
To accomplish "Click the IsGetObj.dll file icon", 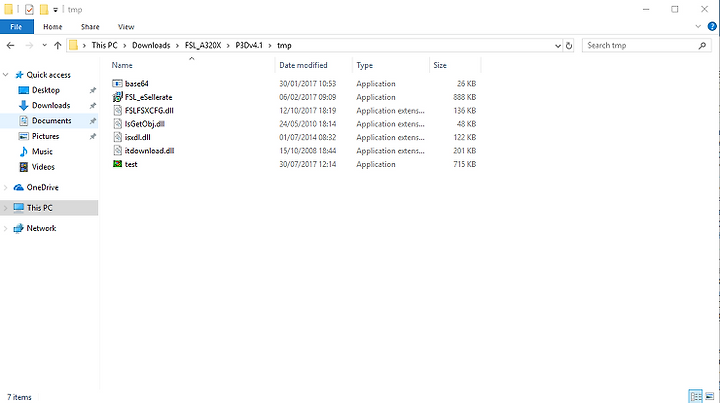I will click(x=118, y=123).
